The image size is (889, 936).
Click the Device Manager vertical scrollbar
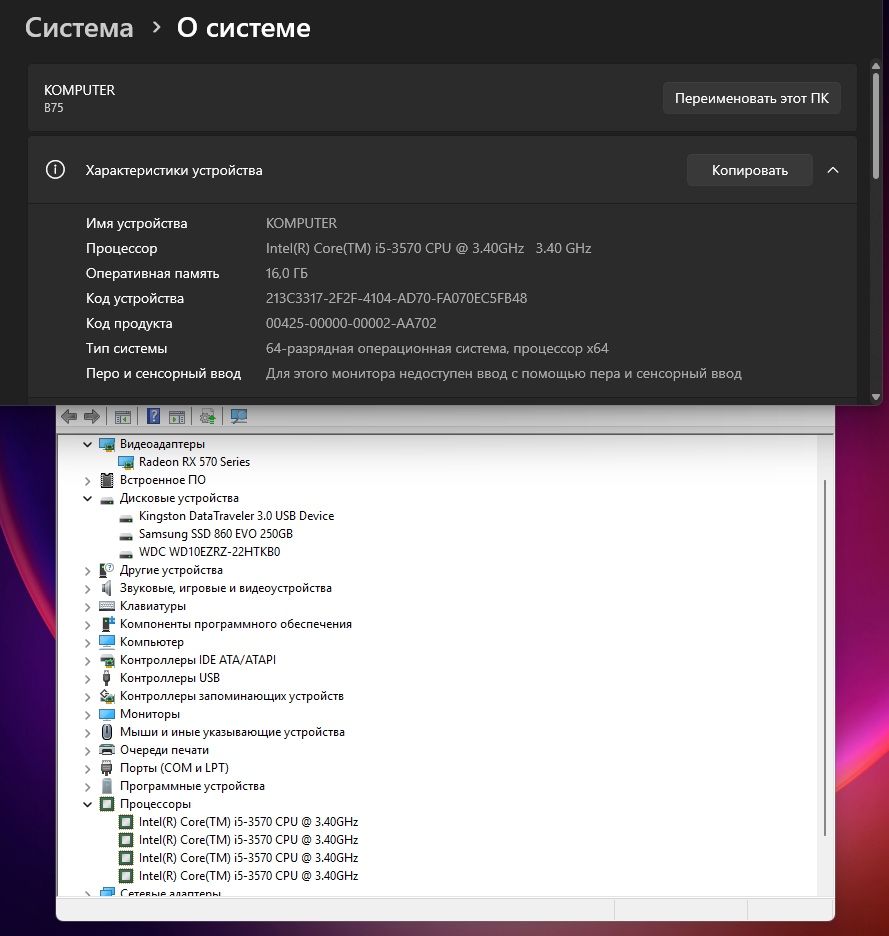point(825,657)
